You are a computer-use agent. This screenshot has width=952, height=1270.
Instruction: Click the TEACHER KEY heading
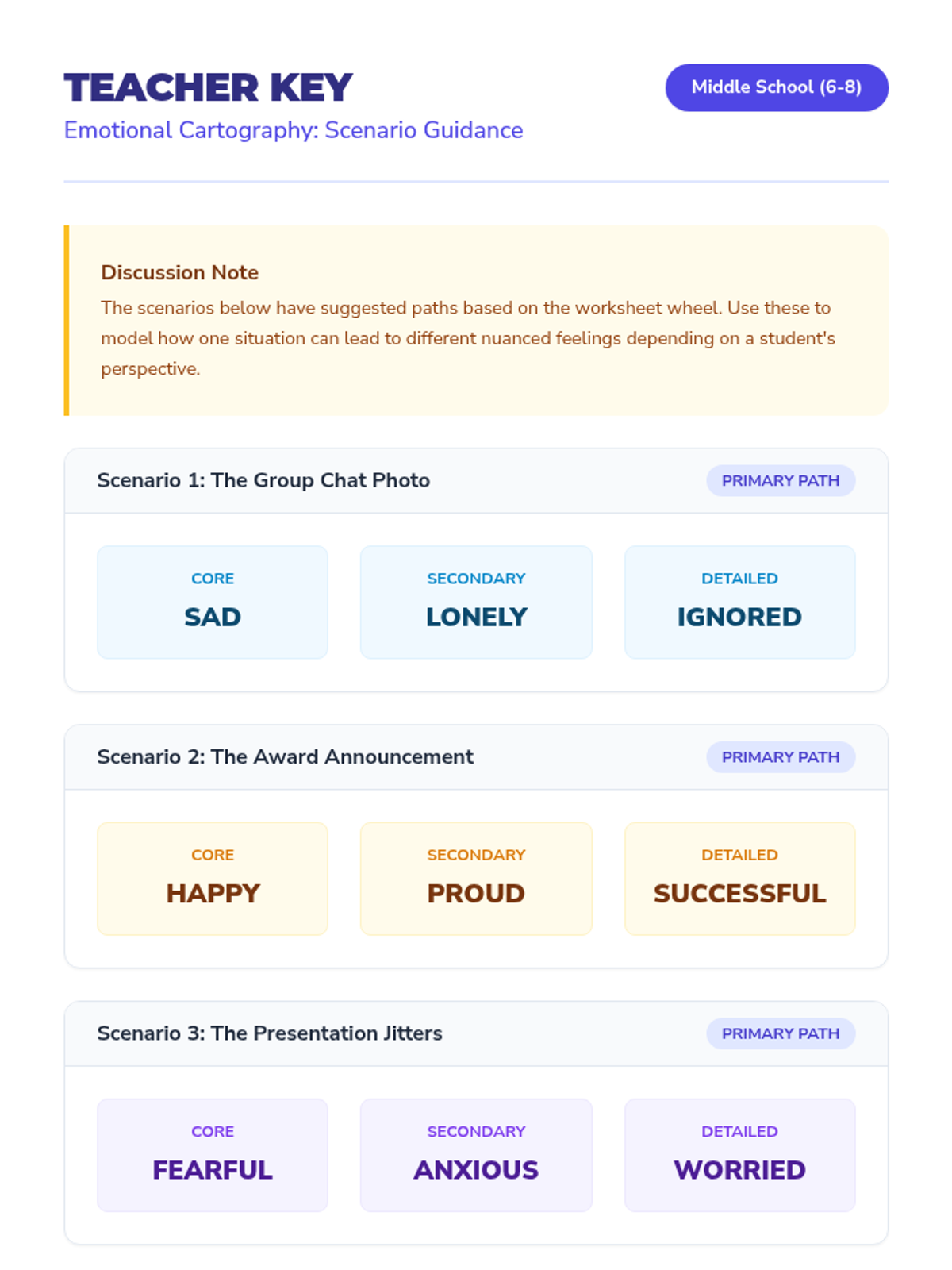pyautogui.click(x=208, y=87)
